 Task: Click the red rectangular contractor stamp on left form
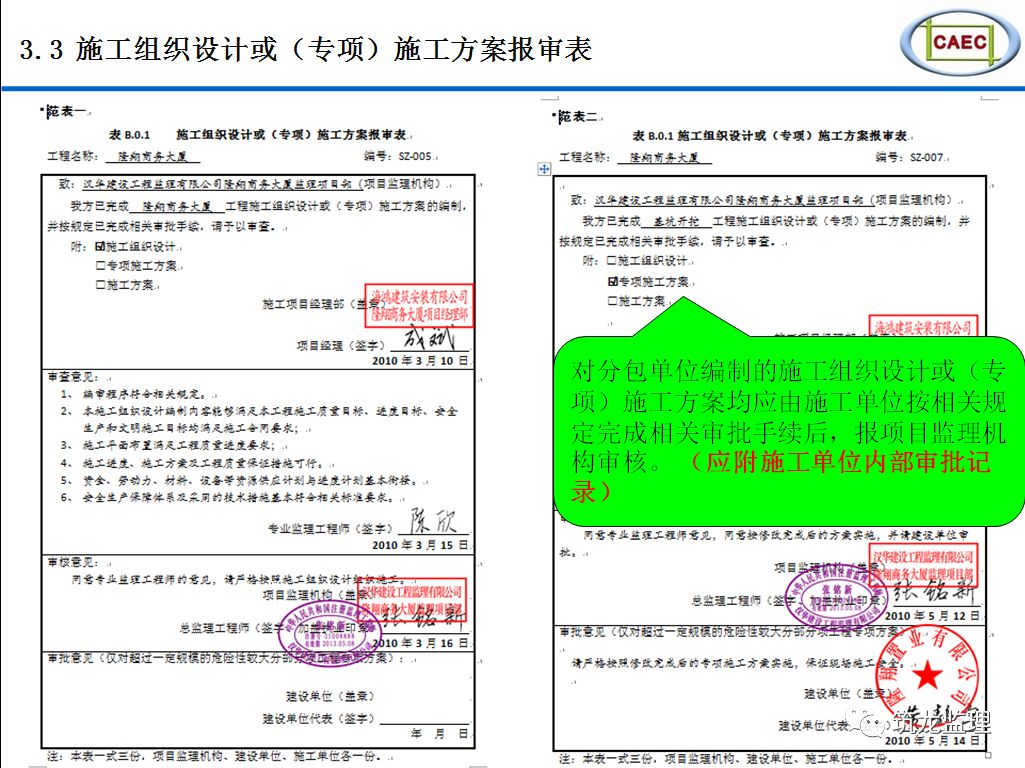coord(419,306)
